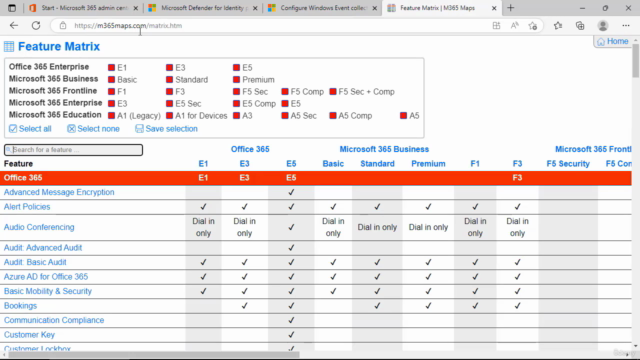The width and height of the screenshot is (640, 360).
Task: Go to Home link
Action: pyautogui.click(x=613, y=41)
